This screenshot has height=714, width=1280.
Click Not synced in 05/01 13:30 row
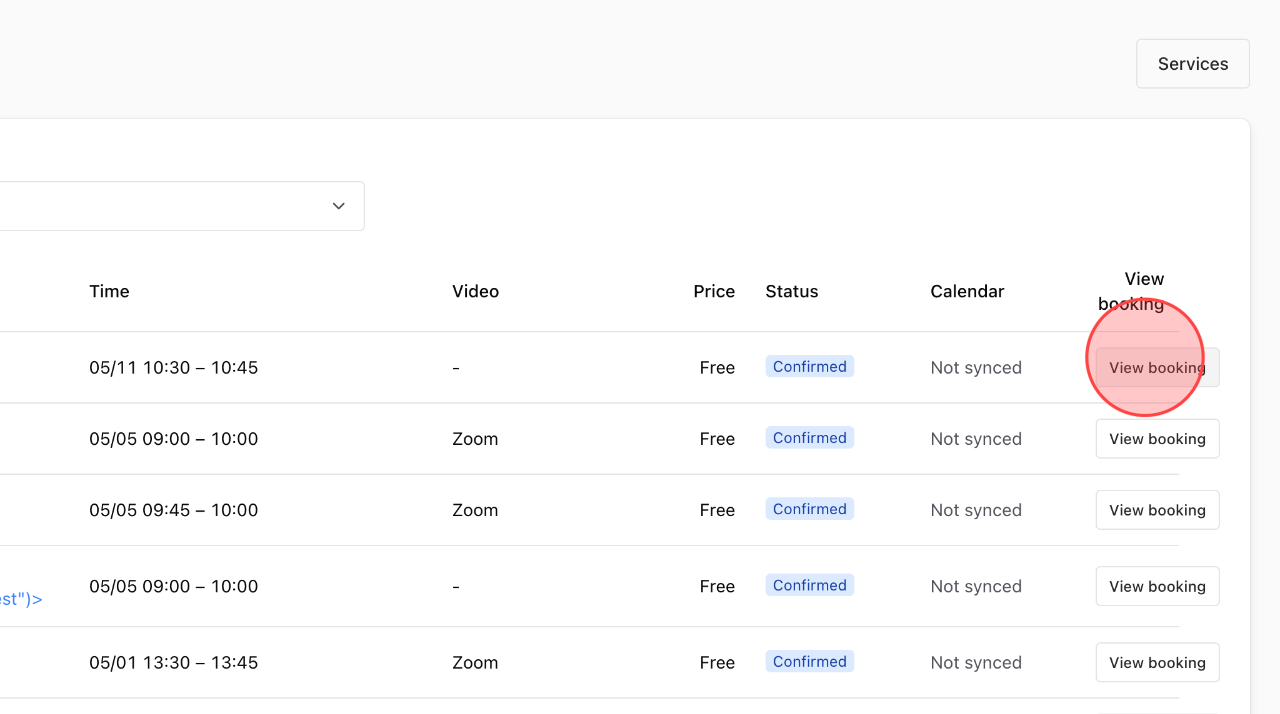point(976,662)
